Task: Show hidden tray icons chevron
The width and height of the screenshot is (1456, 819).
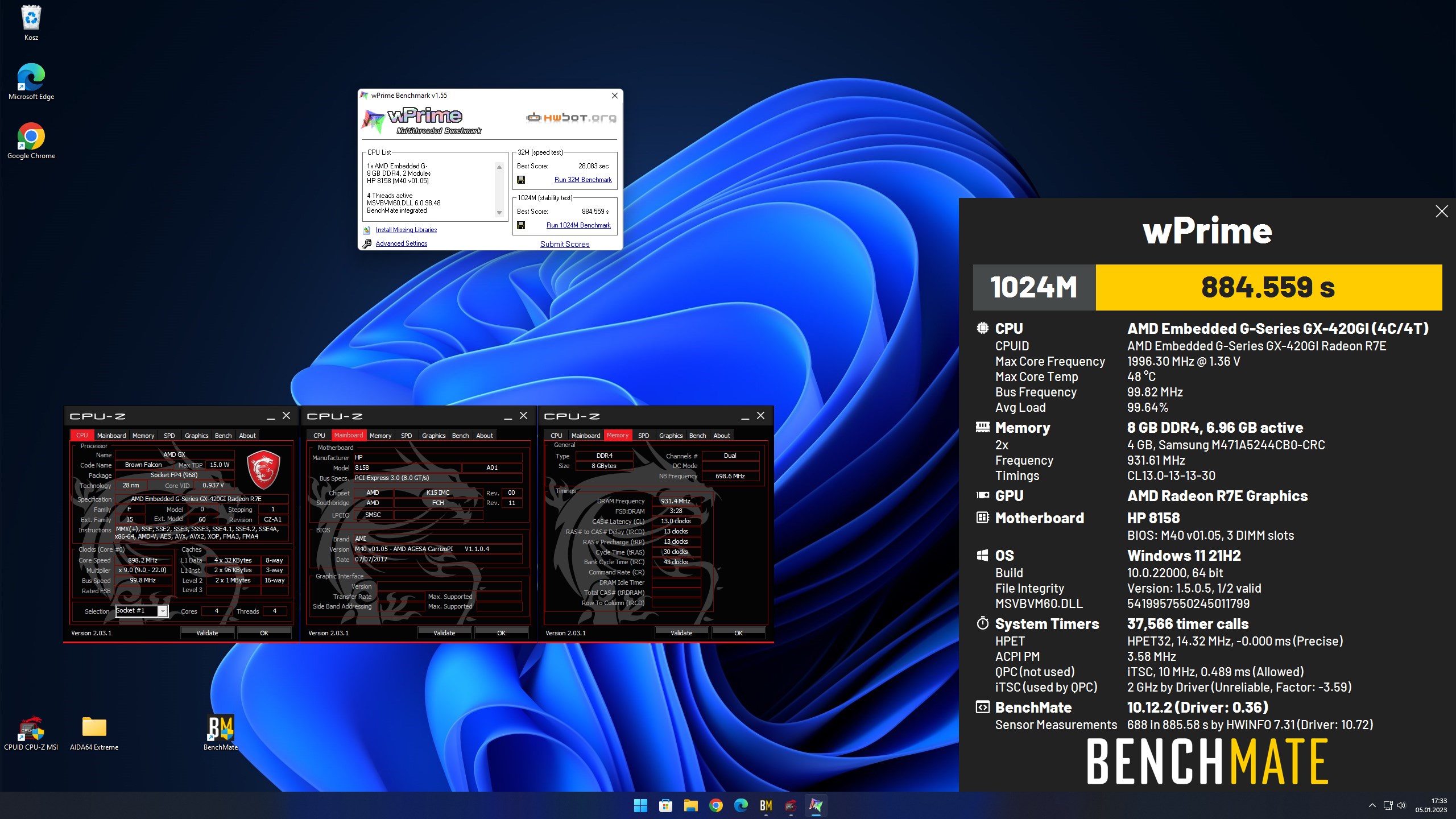Action: coord(1372,805)
